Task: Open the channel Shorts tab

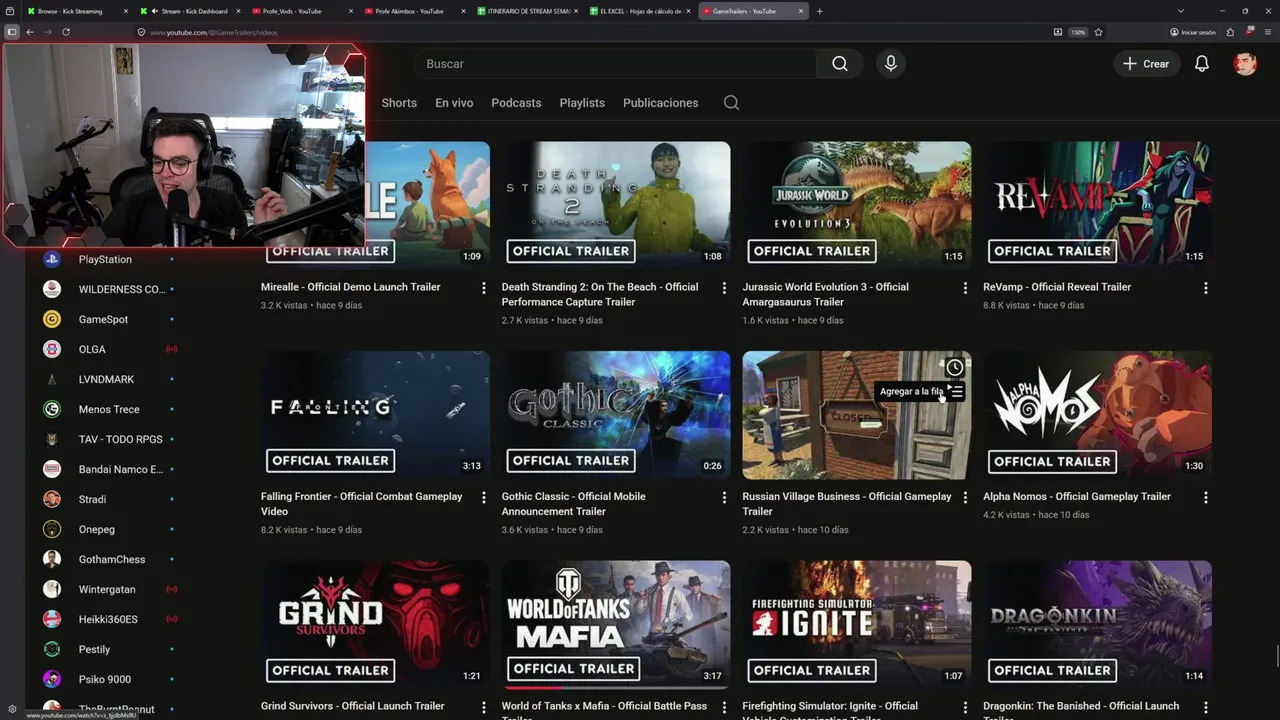Action: pyautogui.click(x=399, y=103)
